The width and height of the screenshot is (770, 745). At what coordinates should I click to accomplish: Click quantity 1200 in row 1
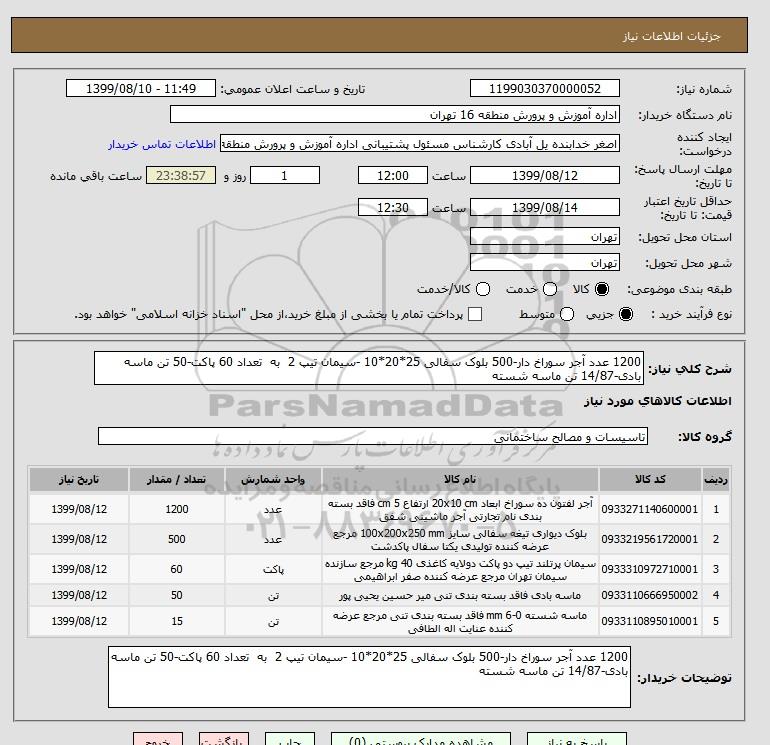tap(177, 509)
